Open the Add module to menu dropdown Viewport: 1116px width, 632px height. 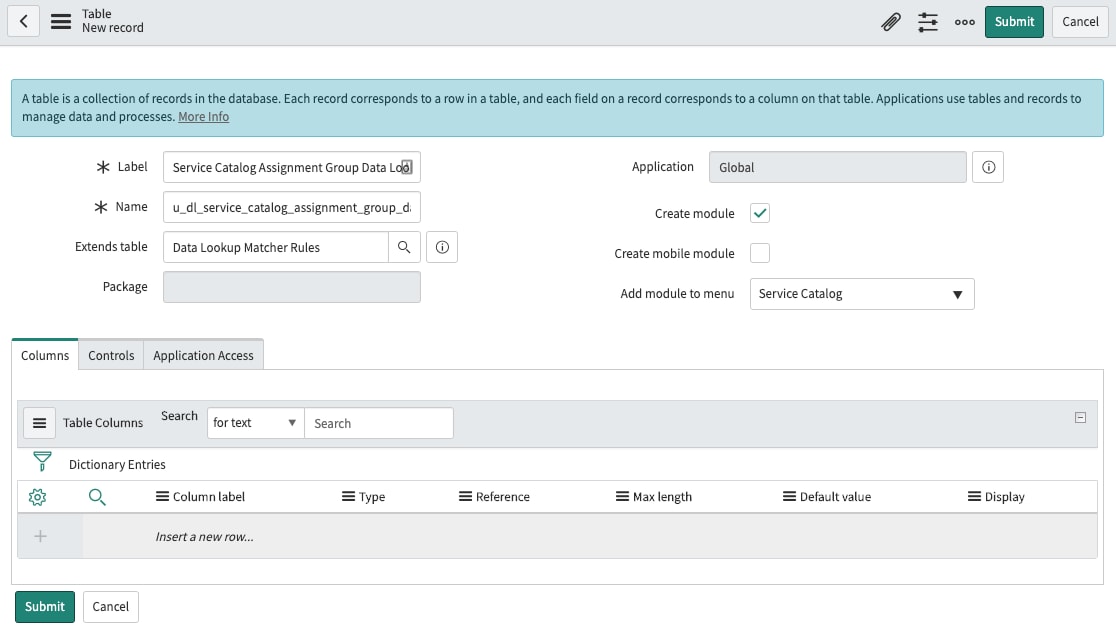[862, 294]
